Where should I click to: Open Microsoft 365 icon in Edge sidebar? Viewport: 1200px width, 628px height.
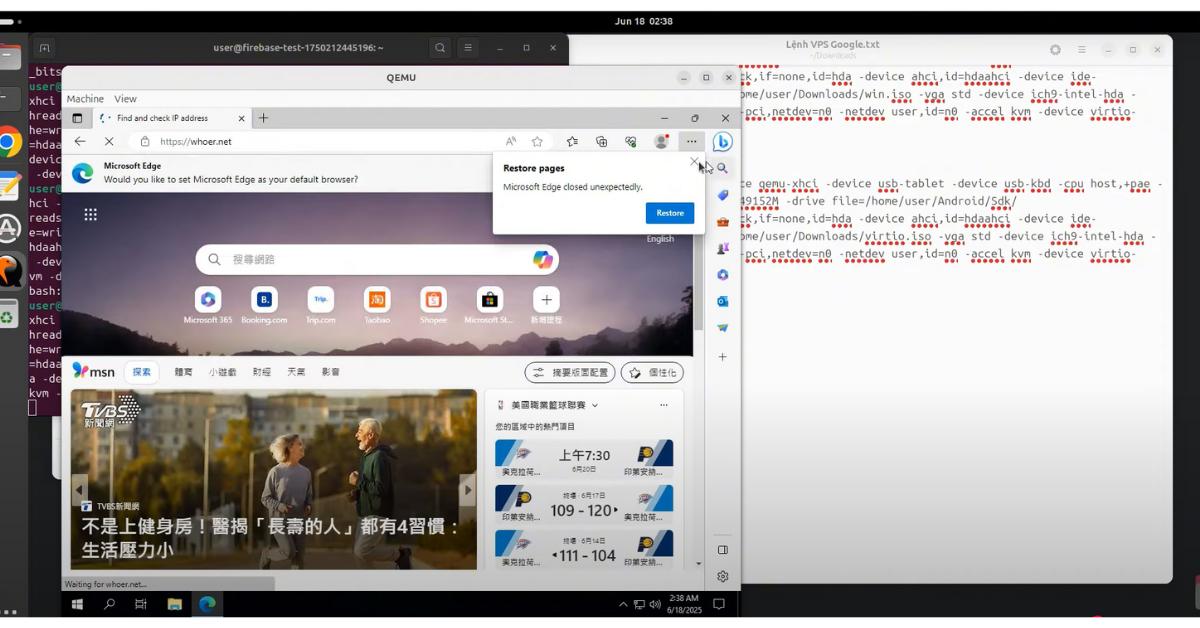722,275
